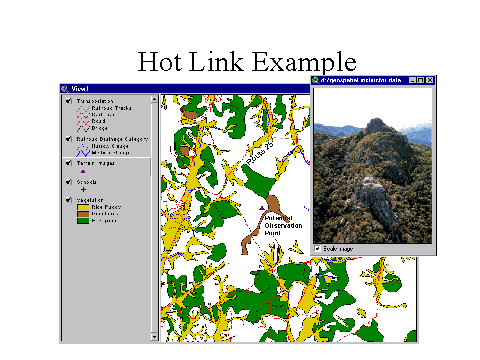Click the Railroad Tracks line symbol

point(83,108)
